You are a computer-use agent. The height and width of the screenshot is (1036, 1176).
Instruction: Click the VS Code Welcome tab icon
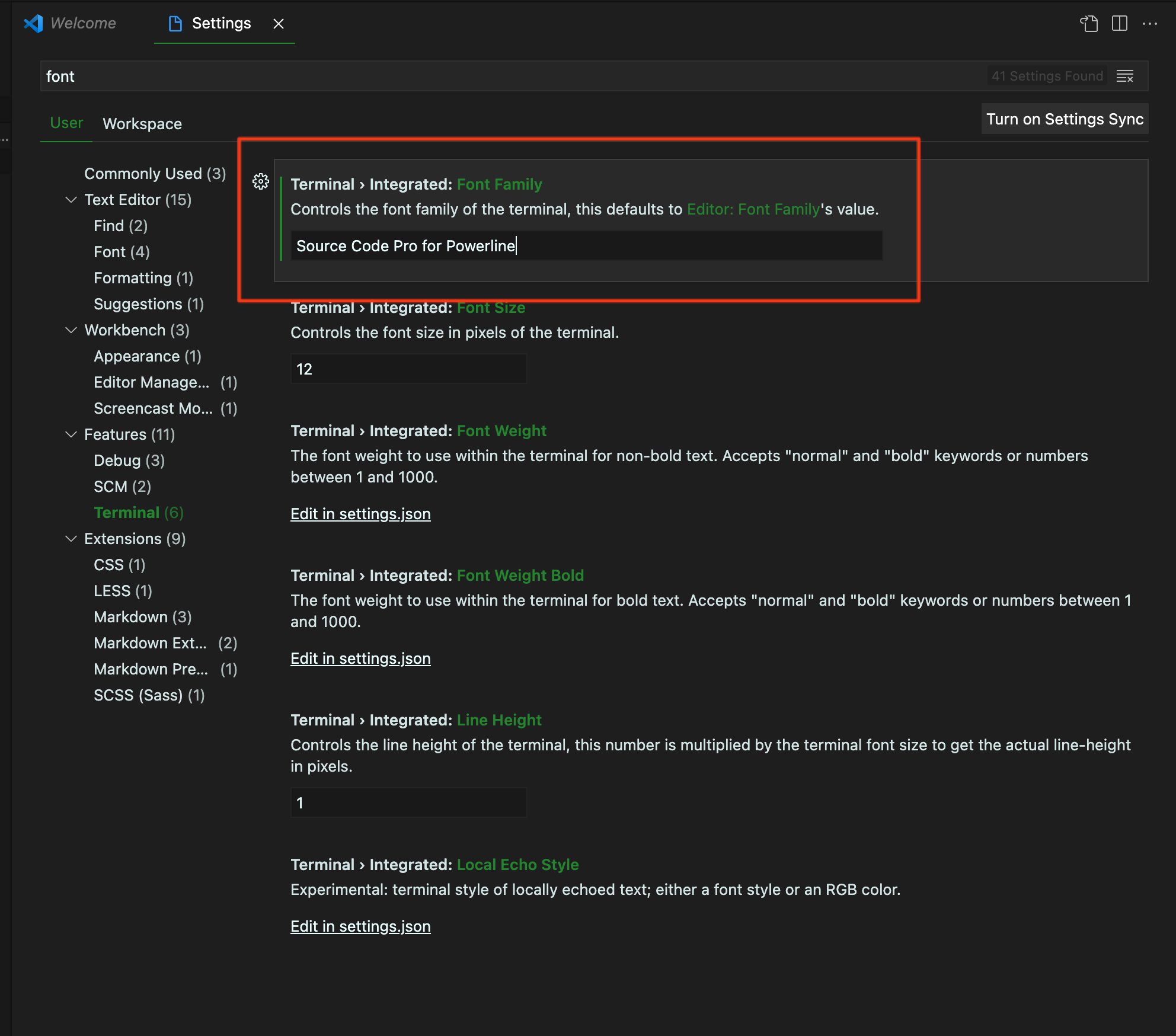(34, 24)
